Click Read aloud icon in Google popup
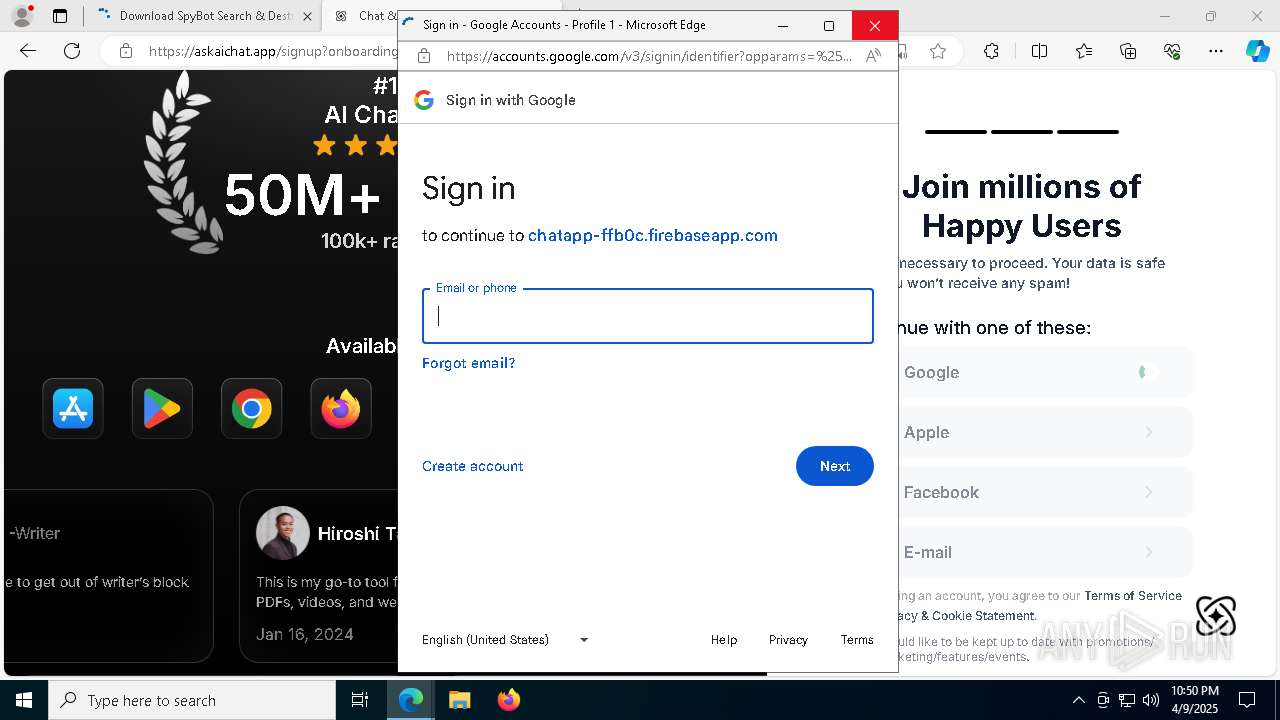Image resolution: width=1280 pixels, height=720 pixels. click(x=873, y=56)
